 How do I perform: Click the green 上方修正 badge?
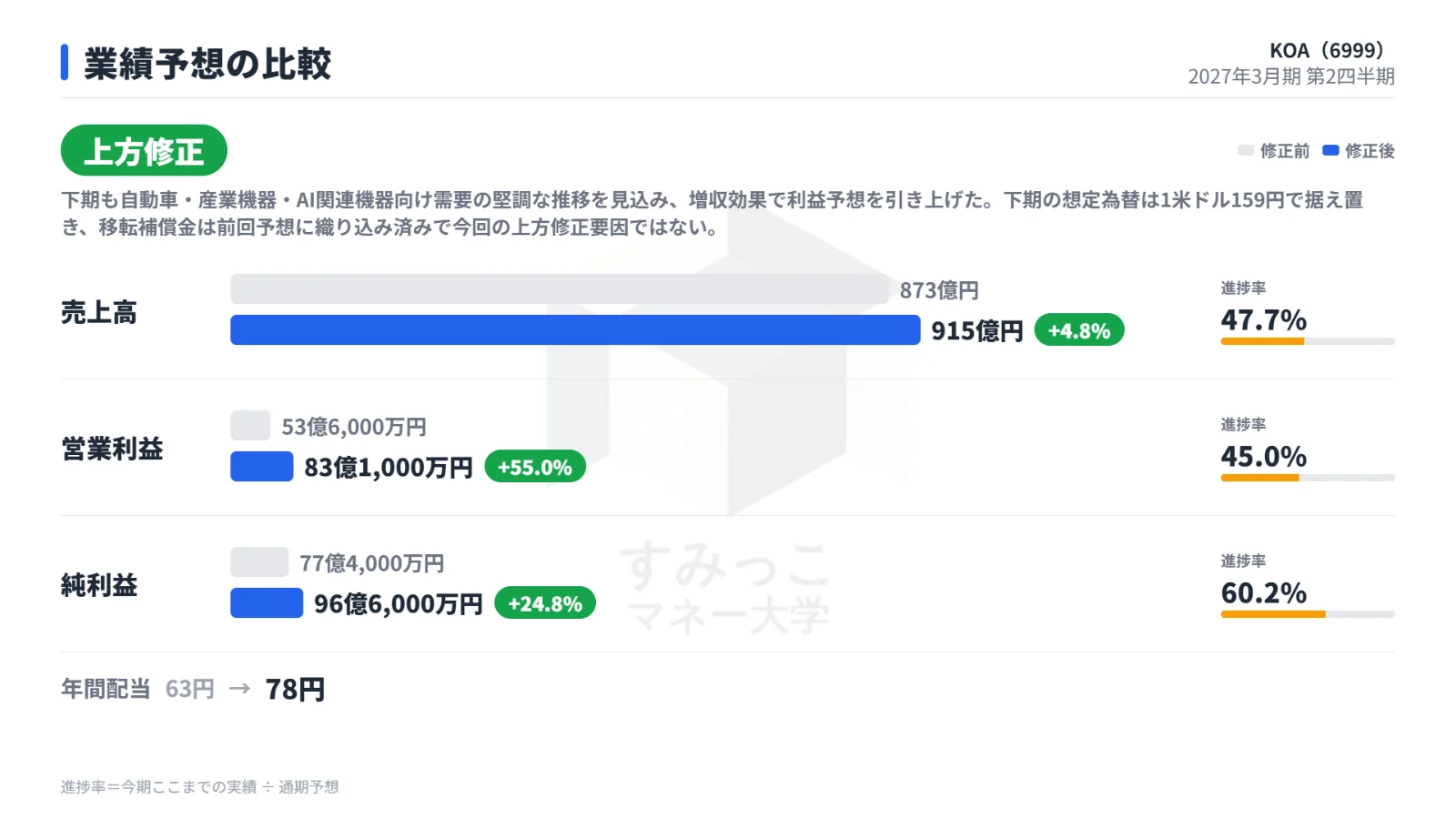pos(144,150)
